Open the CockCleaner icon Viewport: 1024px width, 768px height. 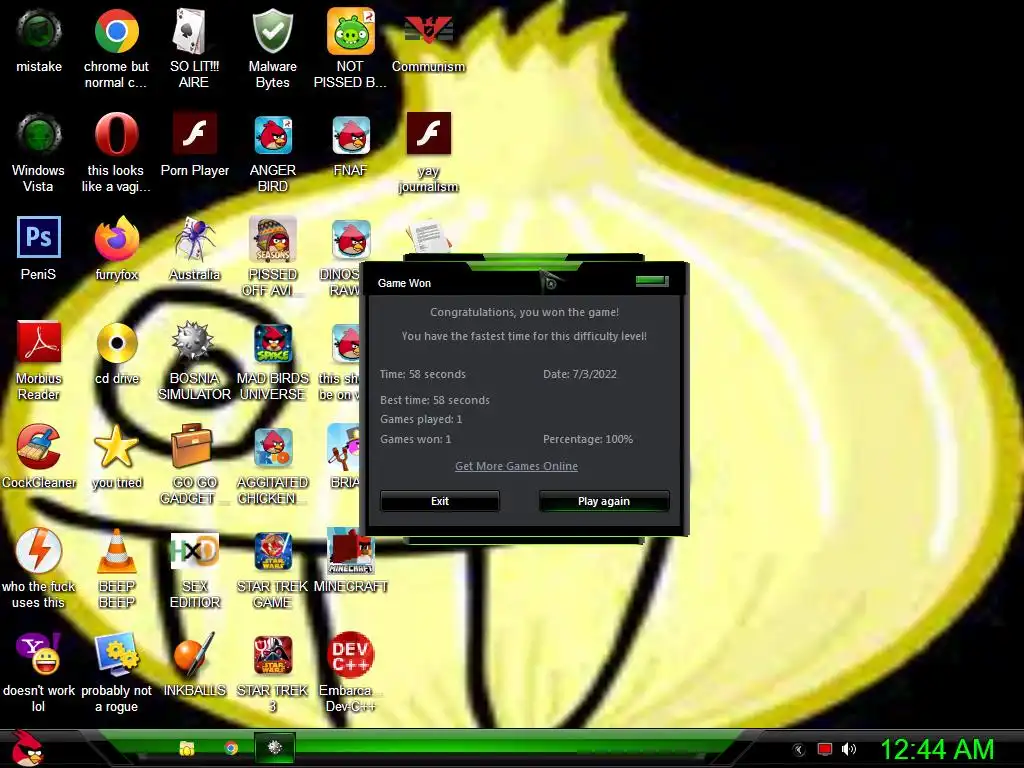[x=39, y=446]
